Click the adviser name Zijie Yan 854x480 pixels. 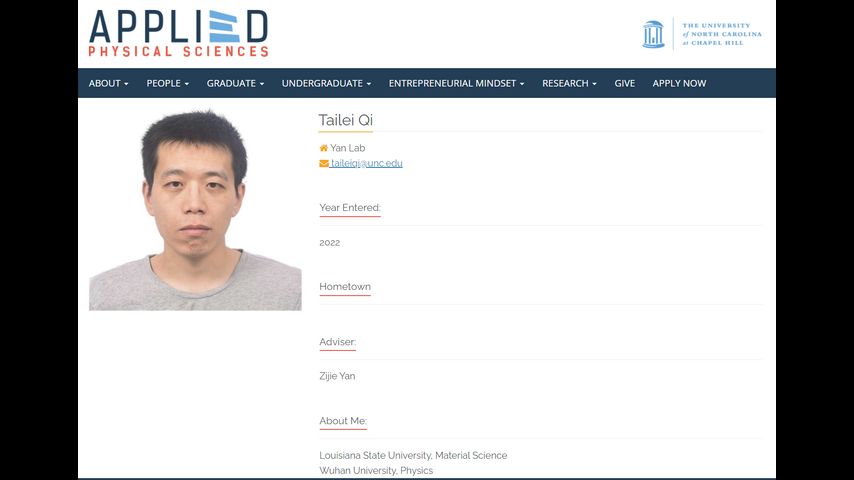coord(337,376)
